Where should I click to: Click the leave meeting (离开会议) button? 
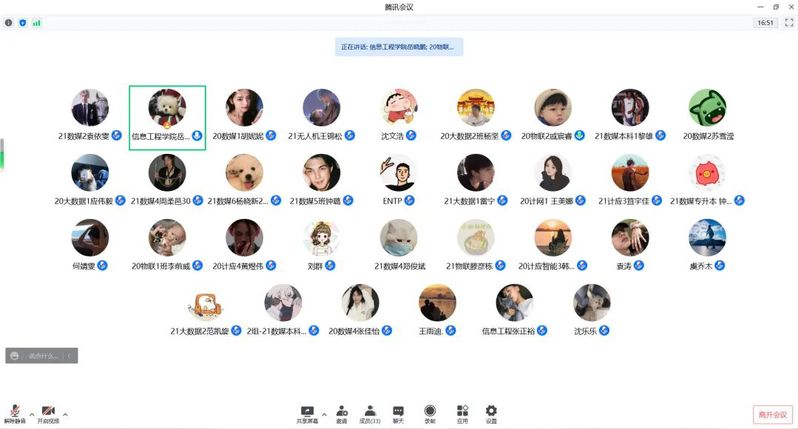point(771,414)
